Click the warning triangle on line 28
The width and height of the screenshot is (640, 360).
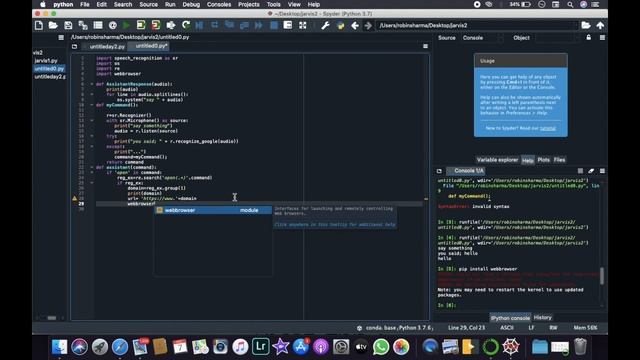click(x=74, y=198)
